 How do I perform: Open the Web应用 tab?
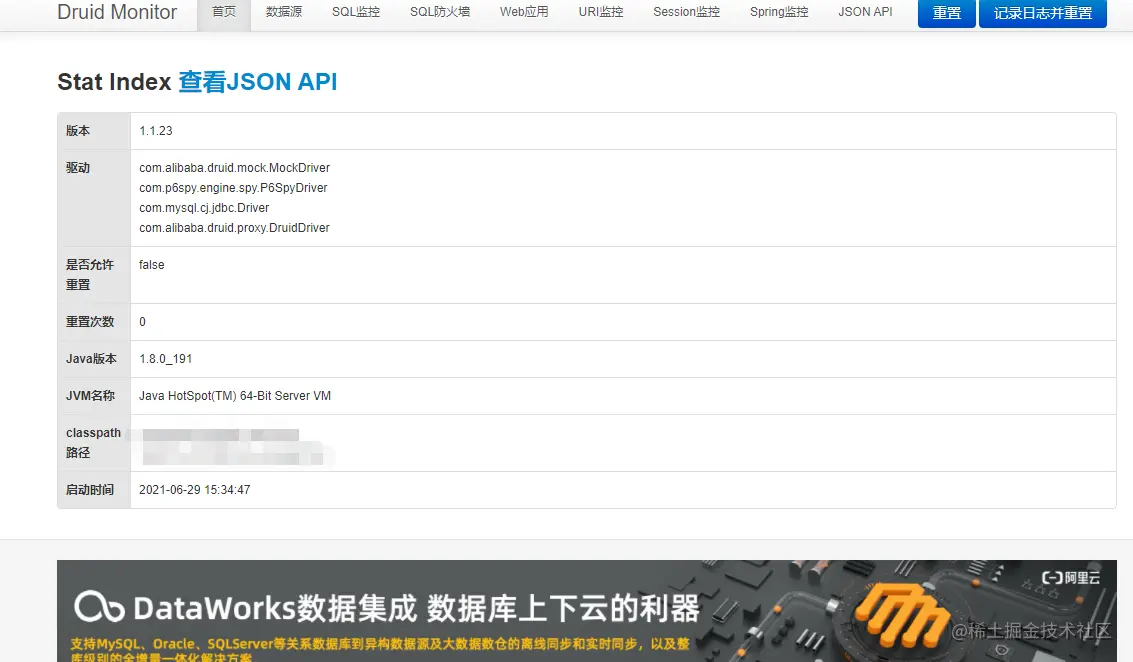click(524, 12)
